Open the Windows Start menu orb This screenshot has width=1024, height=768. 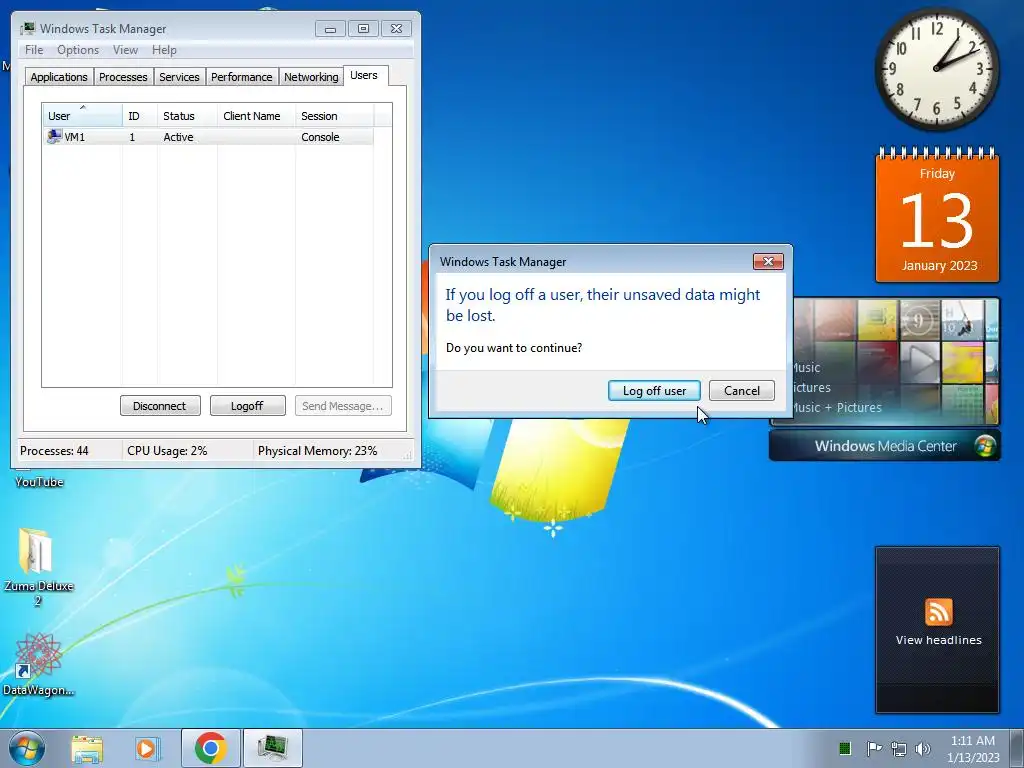26,748
